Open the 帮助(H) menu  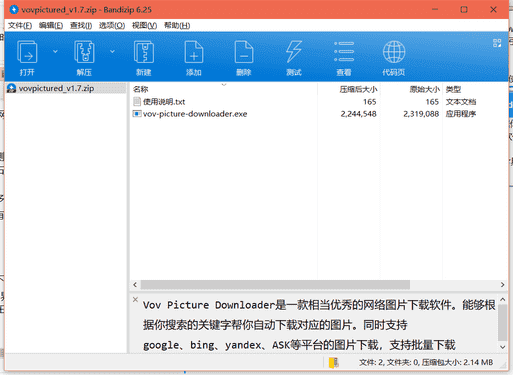coord(177,26)
